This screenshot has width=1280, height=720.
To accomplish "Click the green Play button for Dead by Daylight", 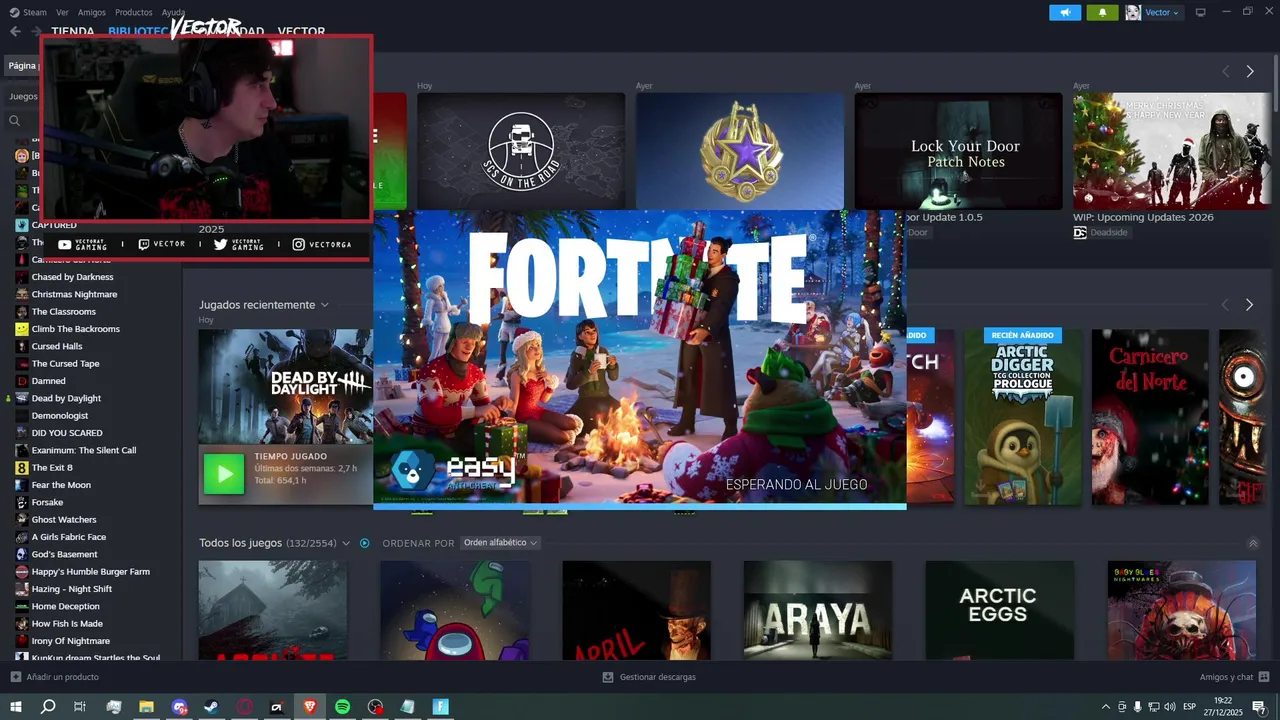I will tap(223, 474).
